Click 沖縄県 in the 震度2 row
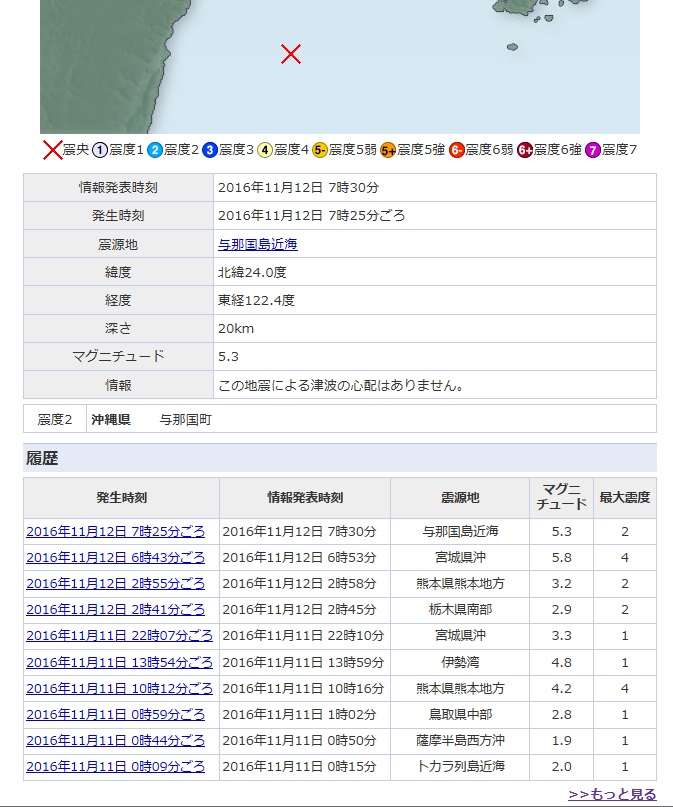The image size is (673, 807). click(x=111, y=419)
